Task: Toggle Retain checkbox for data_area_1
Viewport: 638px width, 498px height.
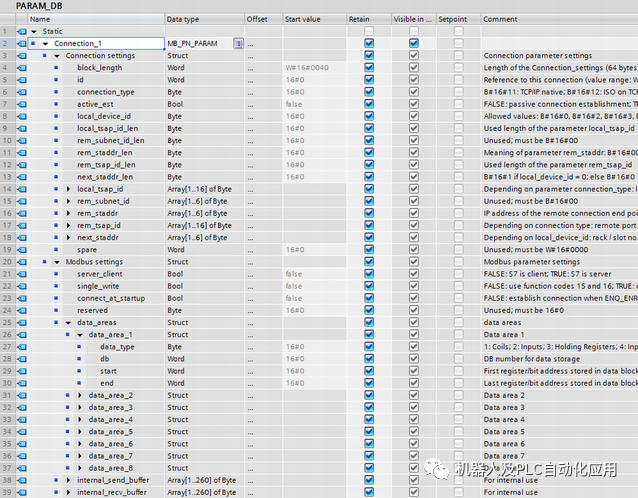Action: click(x=369, y=334)
